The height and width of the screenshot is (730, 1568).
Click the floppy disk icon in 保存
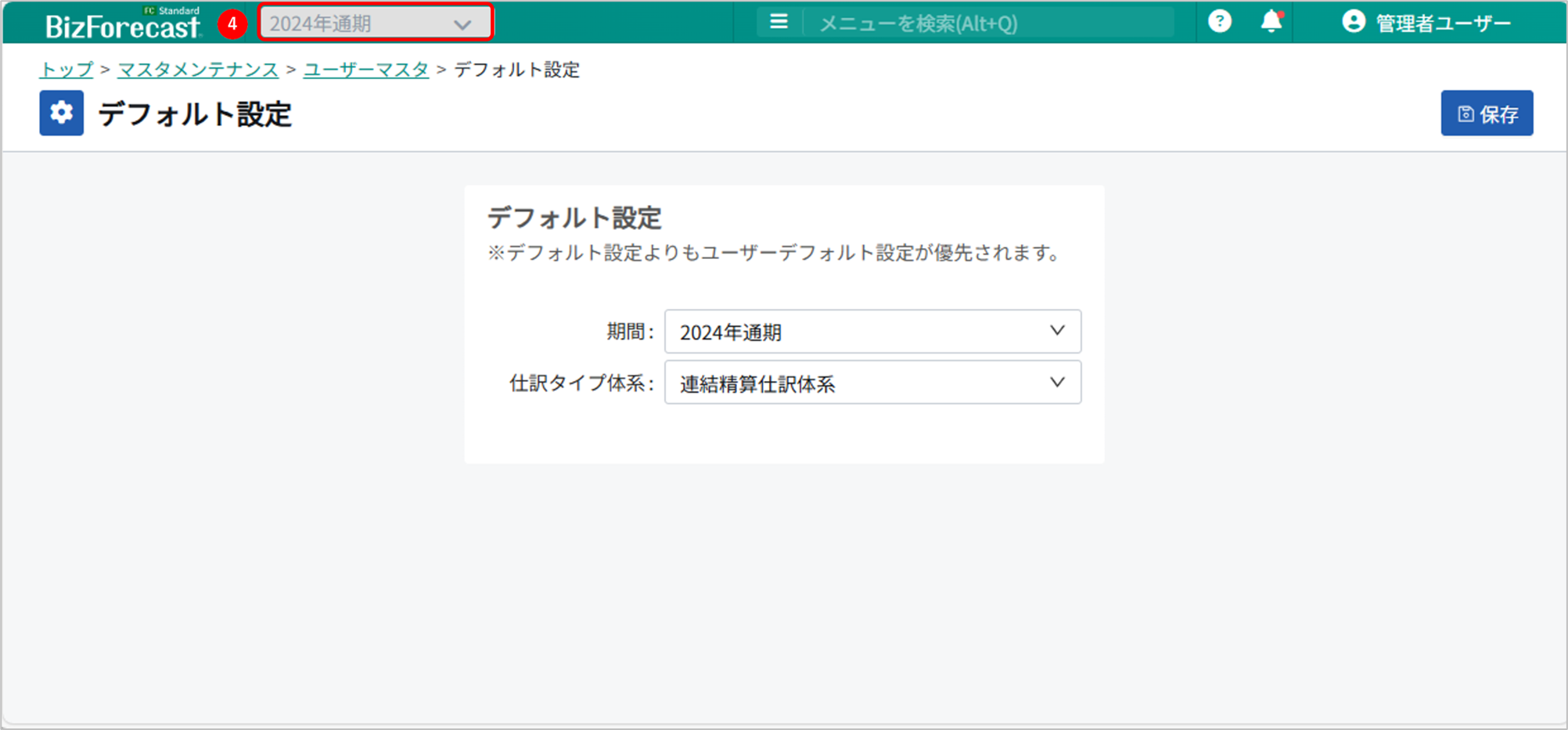coord(1466,114)
